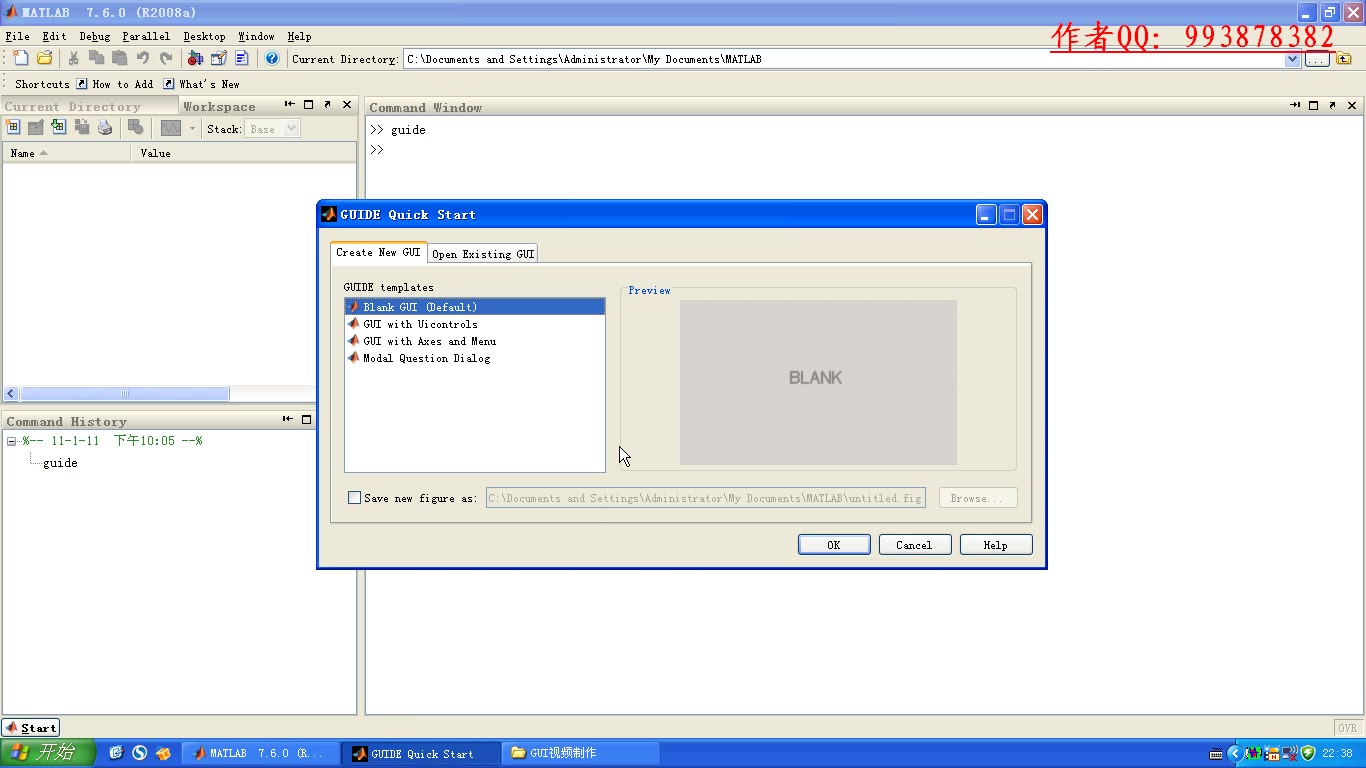Click the How to Add shortcut

[x=115, y=84]
